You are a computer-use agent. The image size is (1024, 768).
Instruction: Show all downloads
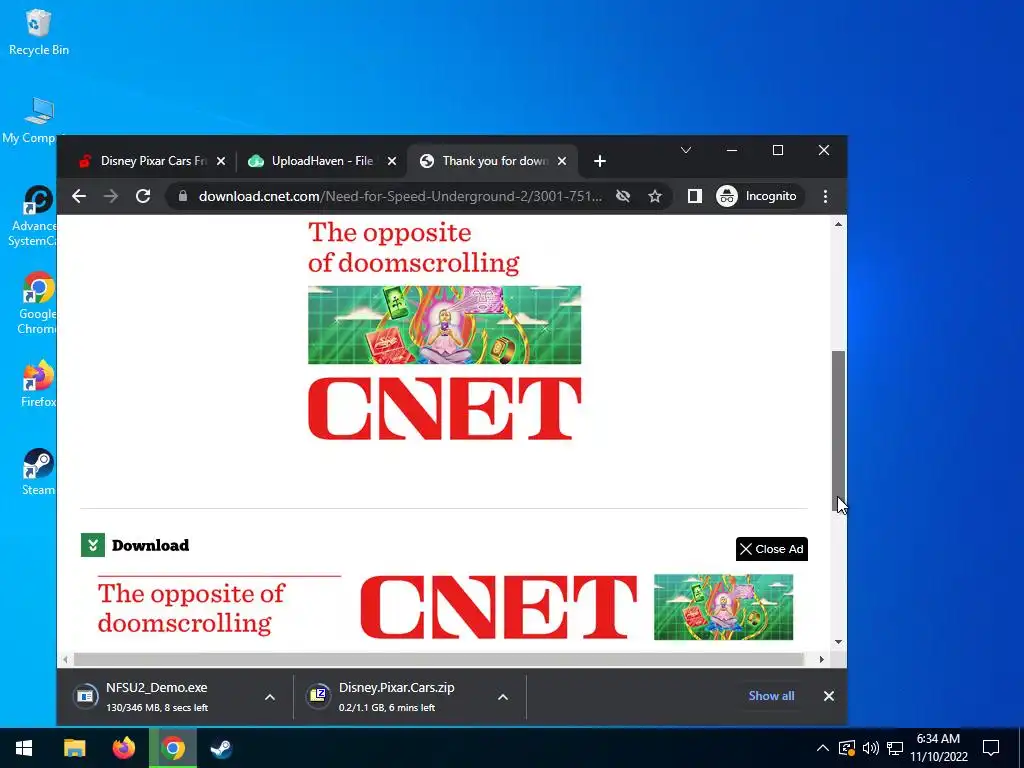coord(771,696)
